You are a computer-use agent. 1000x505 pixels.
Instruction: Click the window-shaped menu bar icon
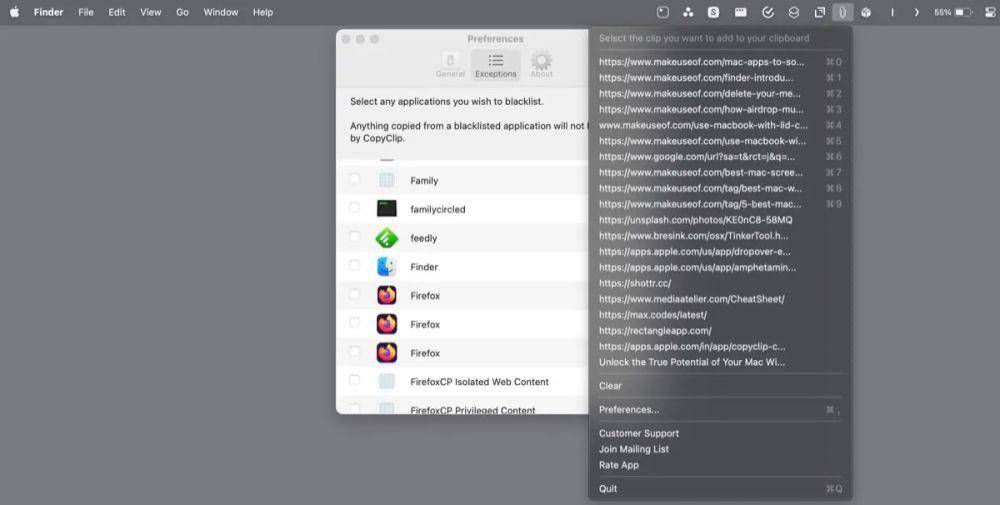pyautogui.click(x=740, y=12)
